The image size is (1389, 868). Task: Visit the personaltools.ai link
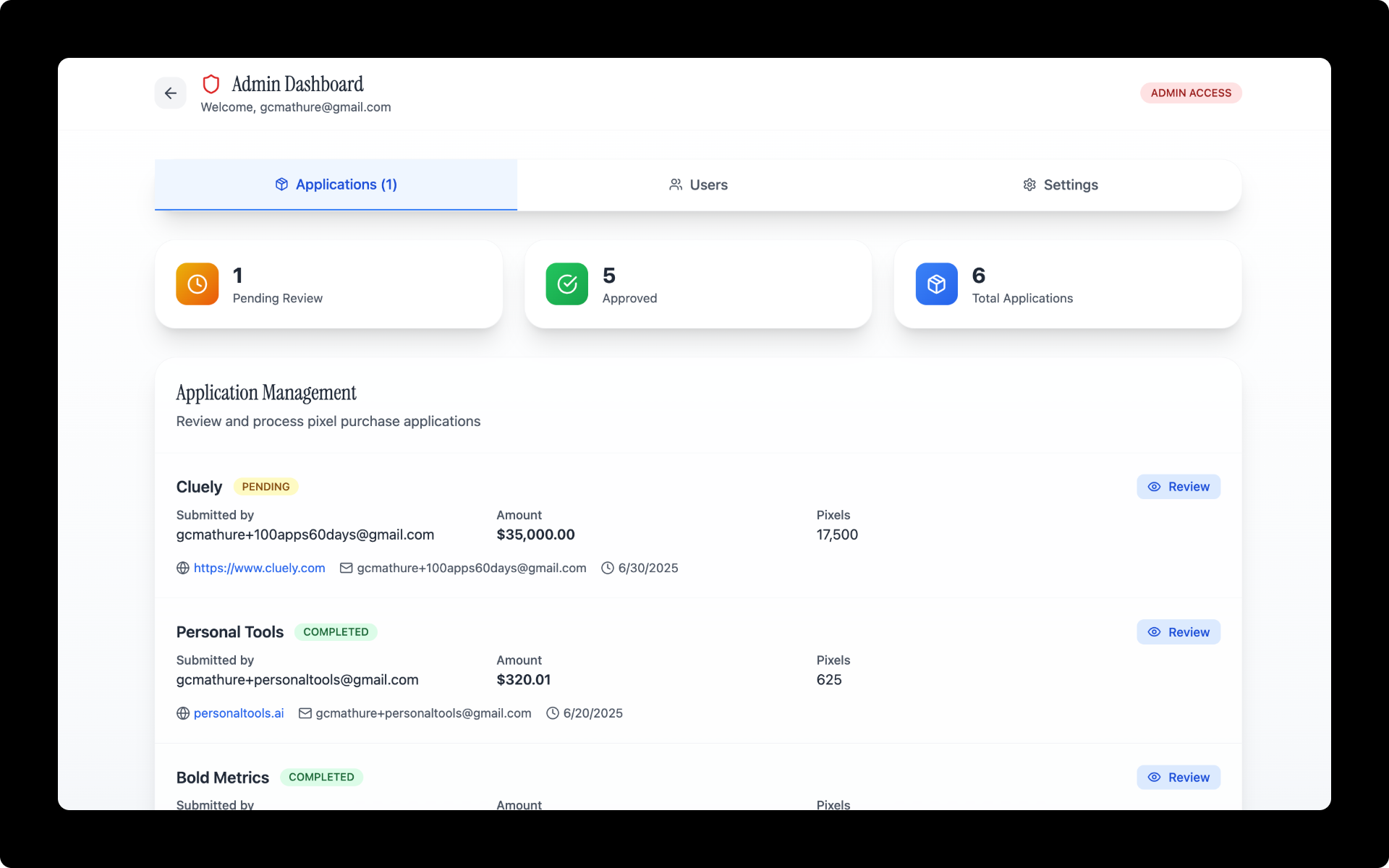pos(239,713)
